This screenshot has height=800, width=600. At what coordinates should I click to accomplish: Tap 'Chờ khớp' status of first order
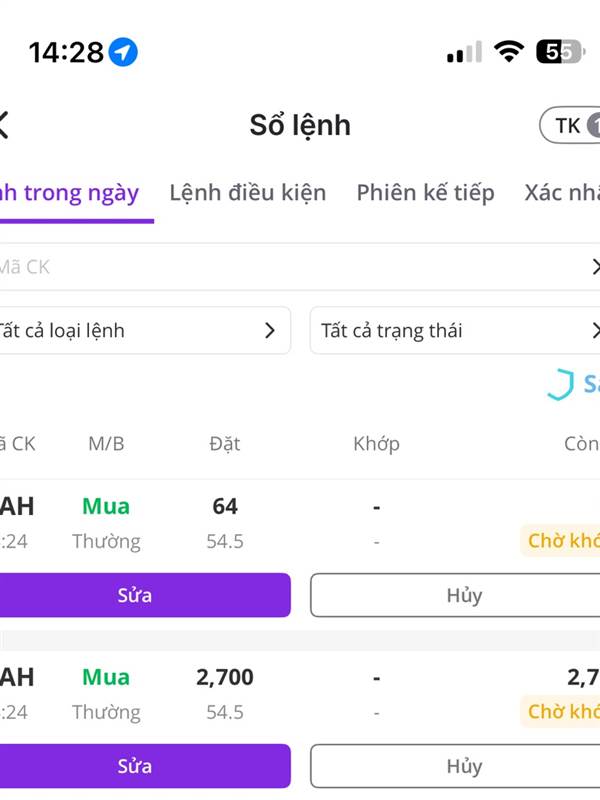click(562, 541)
